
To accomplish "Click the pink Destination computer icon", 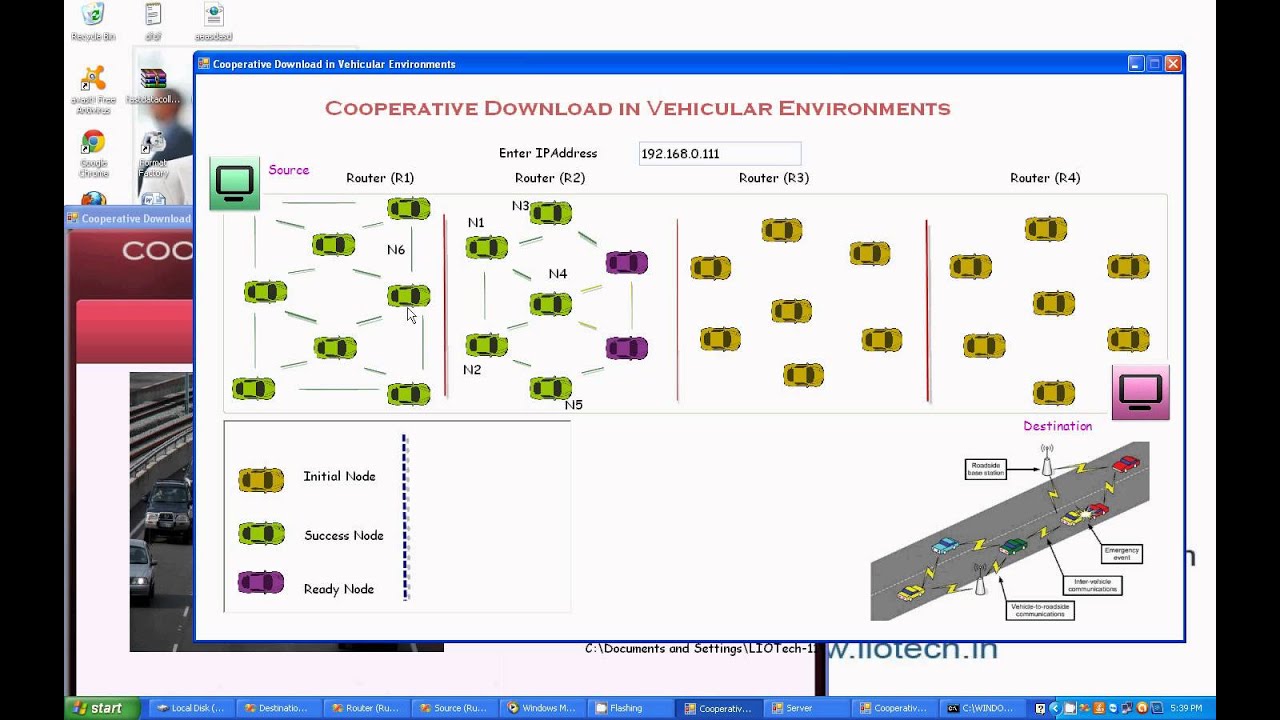I will tap(1141, 392).
